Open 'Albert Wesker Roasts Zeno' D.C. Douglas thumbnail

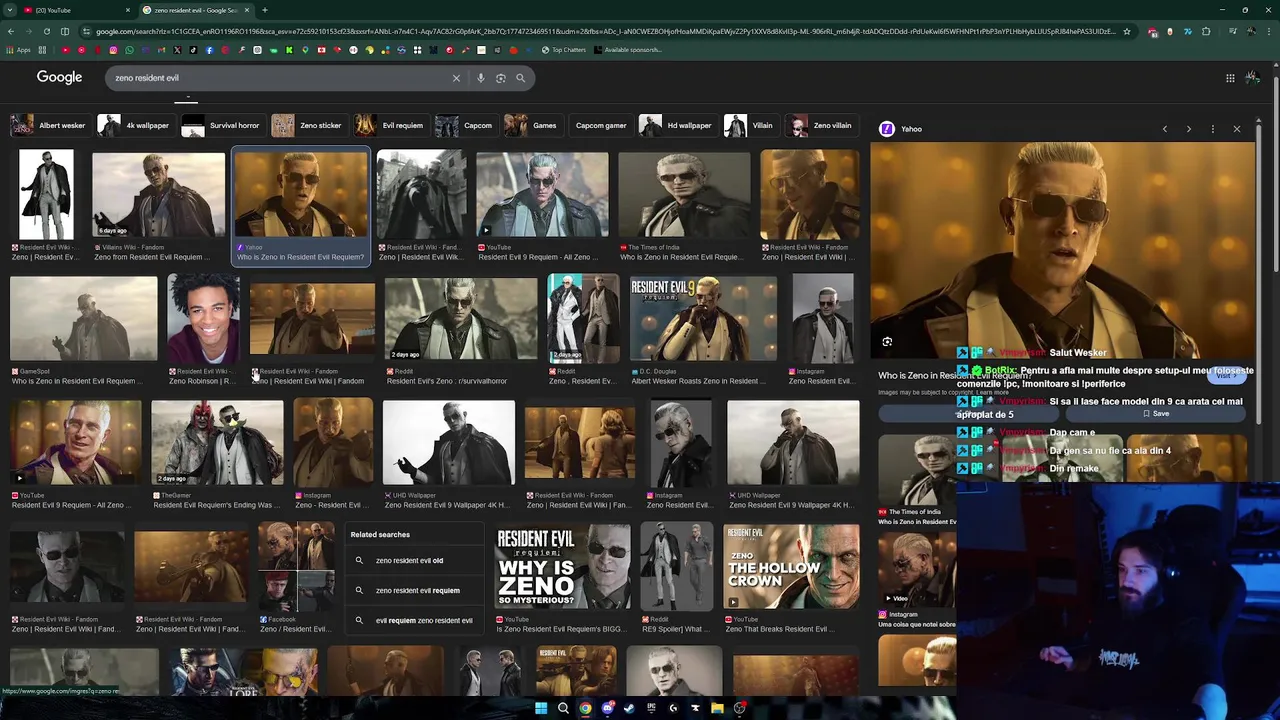[703, 320]
